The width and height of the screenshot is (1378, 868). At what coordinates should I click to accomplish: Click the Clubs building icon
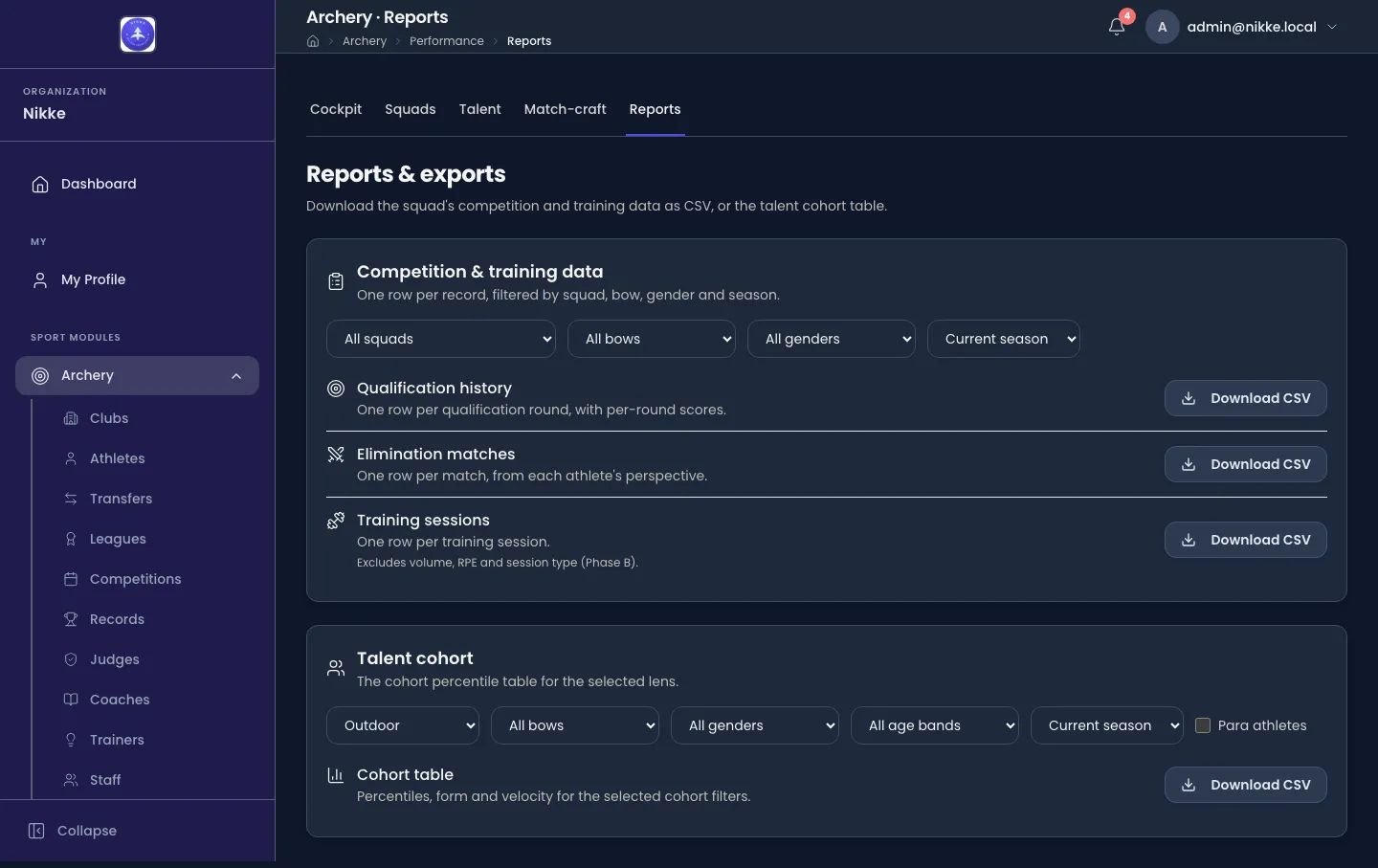[x=71, y=418]
